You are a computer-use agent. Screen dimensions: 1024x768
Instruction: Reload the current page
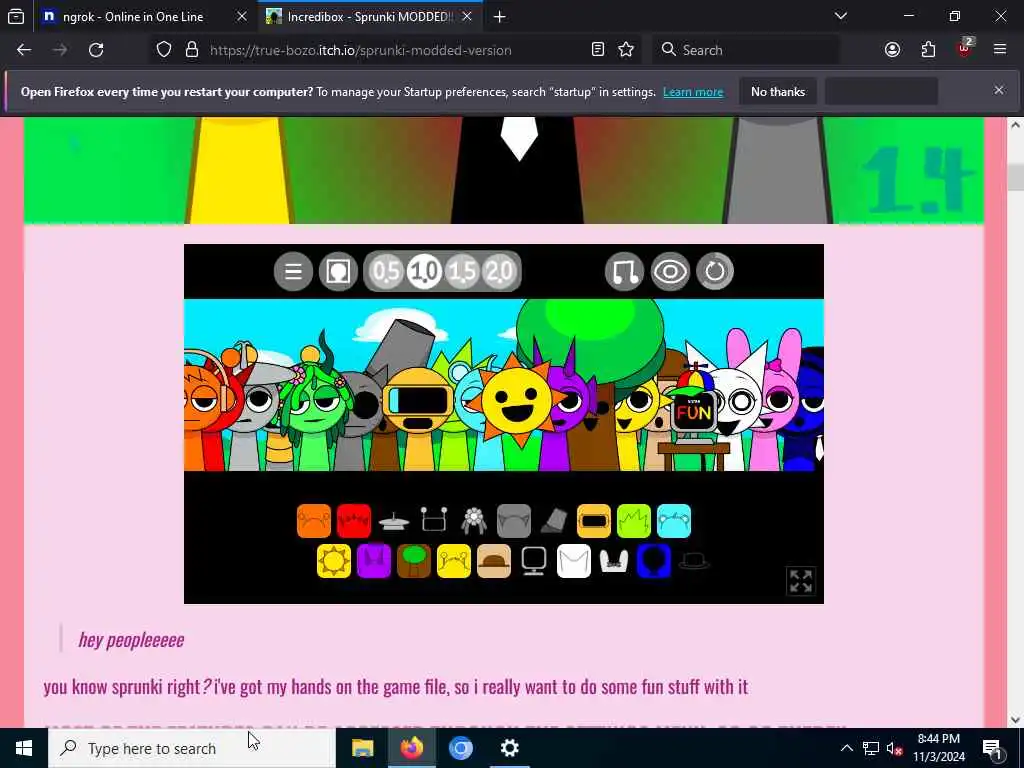pyautogui.click(x=96, y=50)
